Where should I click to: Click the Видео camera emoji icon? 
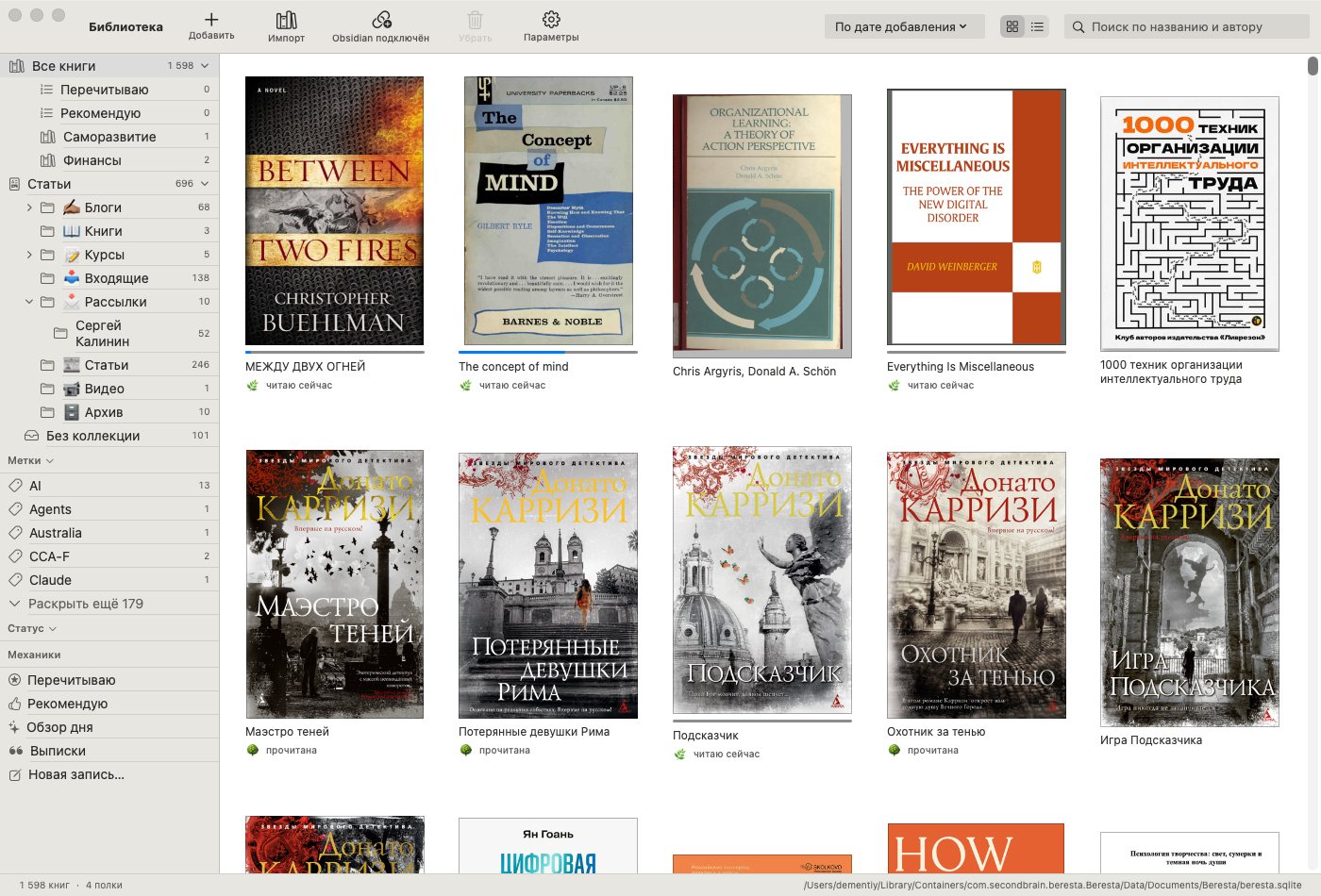72,389
